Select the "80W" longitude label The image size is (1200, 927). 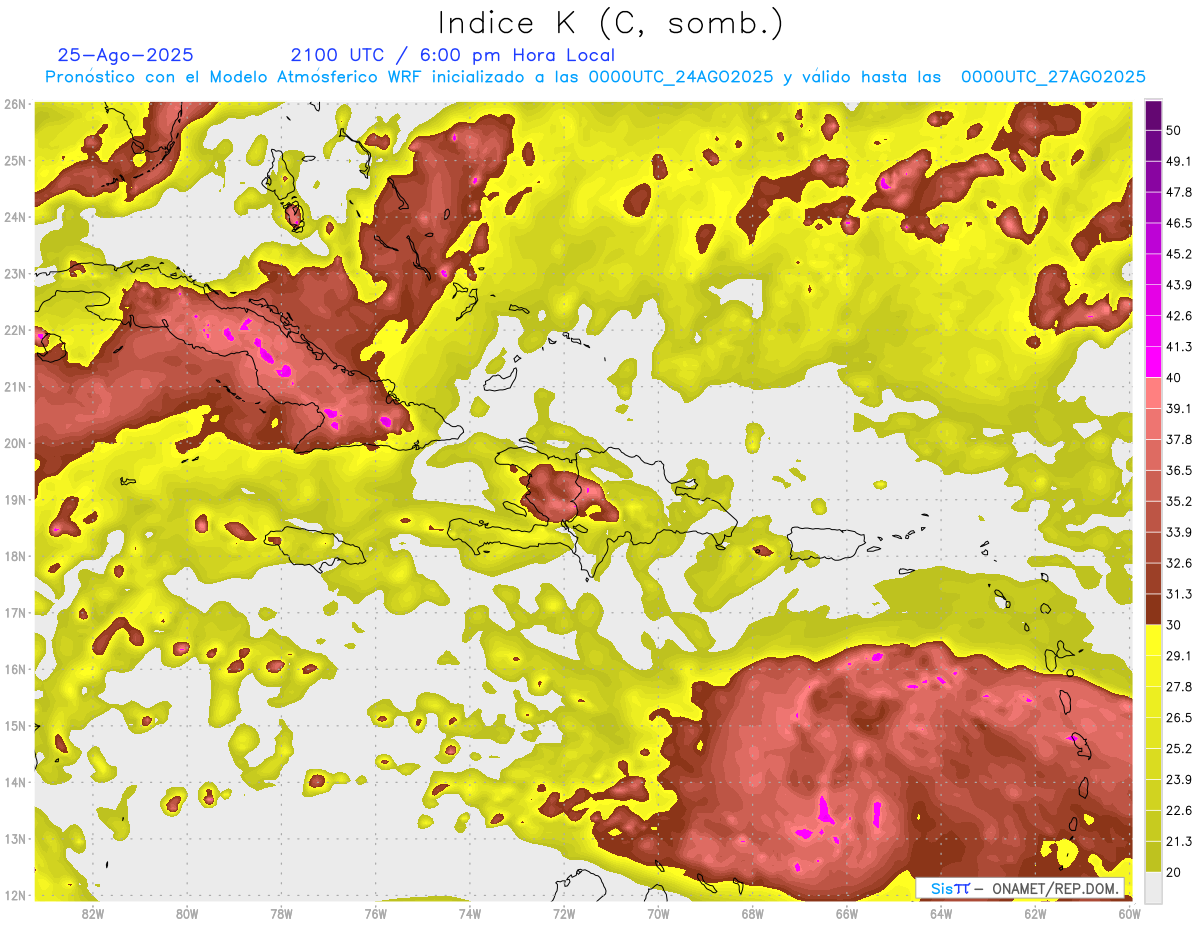pyautogui.click(x=186, y=913)
